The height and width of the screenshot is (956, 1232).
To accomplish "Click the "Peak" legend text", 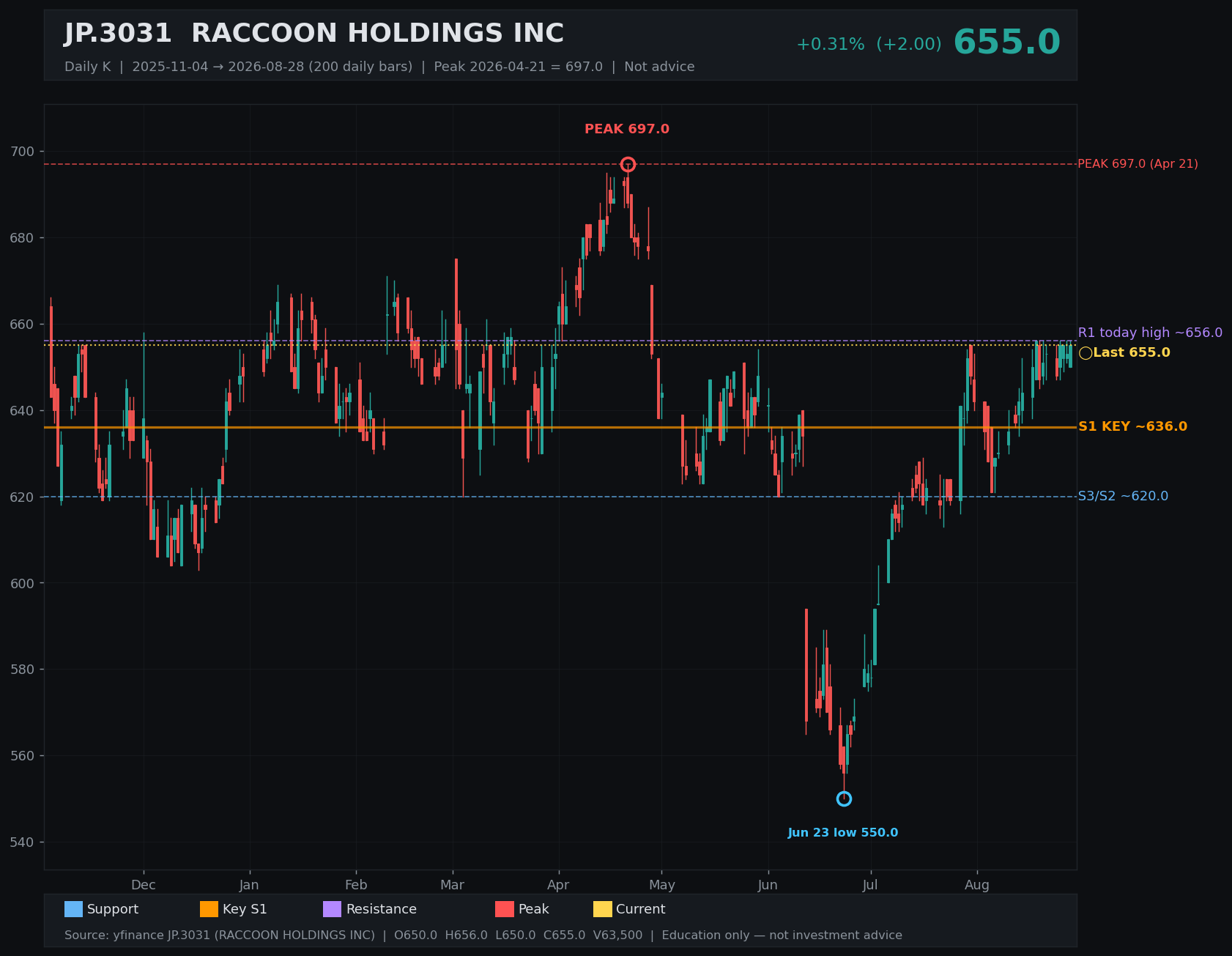I will (x=534, y=909).
